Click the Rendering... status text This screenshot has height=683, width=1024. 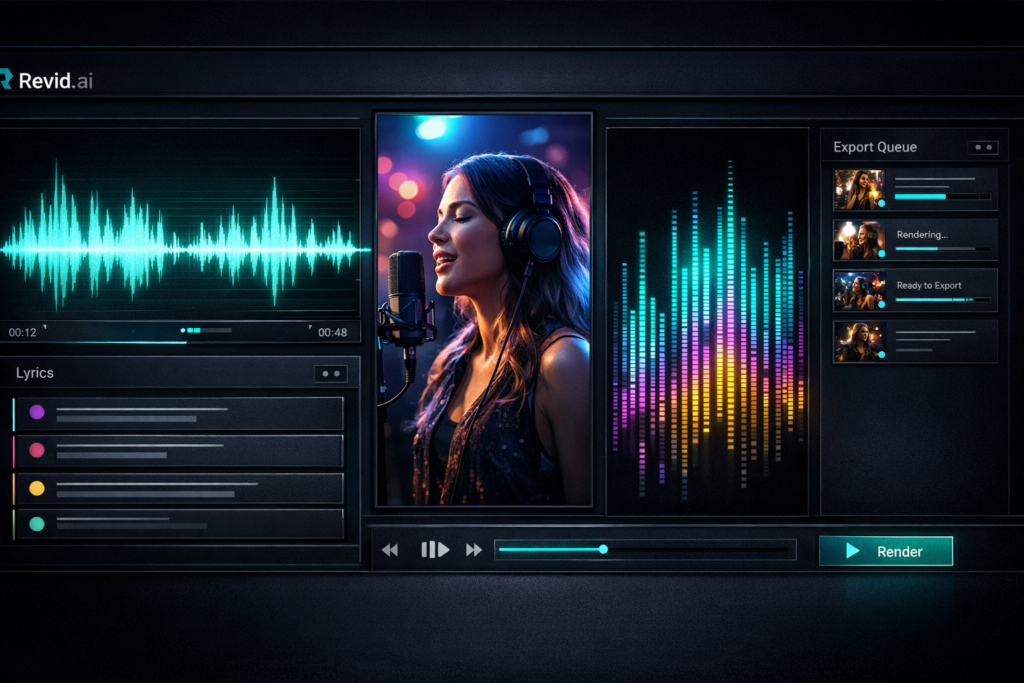(x=921, y=234)
